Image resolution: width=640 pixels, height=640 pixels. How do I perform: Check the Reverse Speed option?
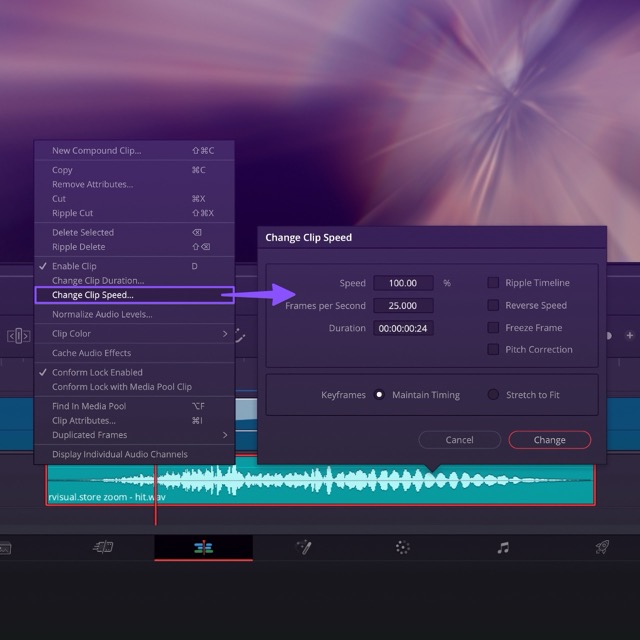(x=493, y=305)
